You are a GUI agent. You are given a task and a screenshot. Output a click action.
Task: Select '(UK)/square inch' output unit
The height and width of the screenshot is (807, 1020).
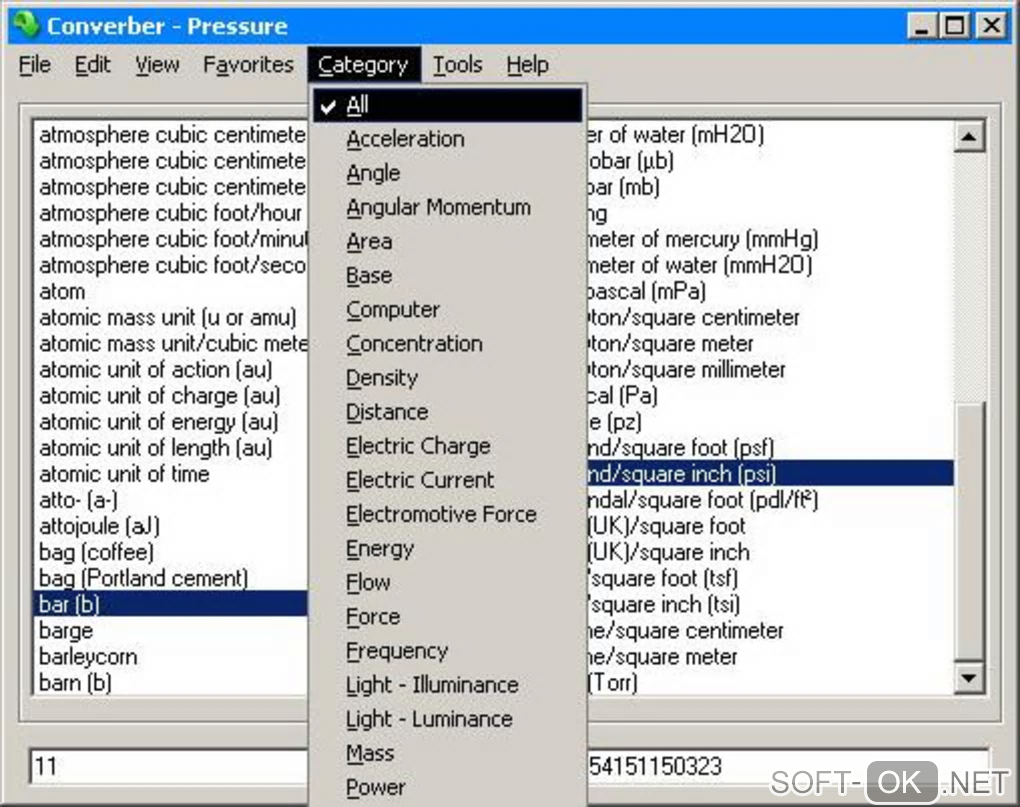click(770, 552)
